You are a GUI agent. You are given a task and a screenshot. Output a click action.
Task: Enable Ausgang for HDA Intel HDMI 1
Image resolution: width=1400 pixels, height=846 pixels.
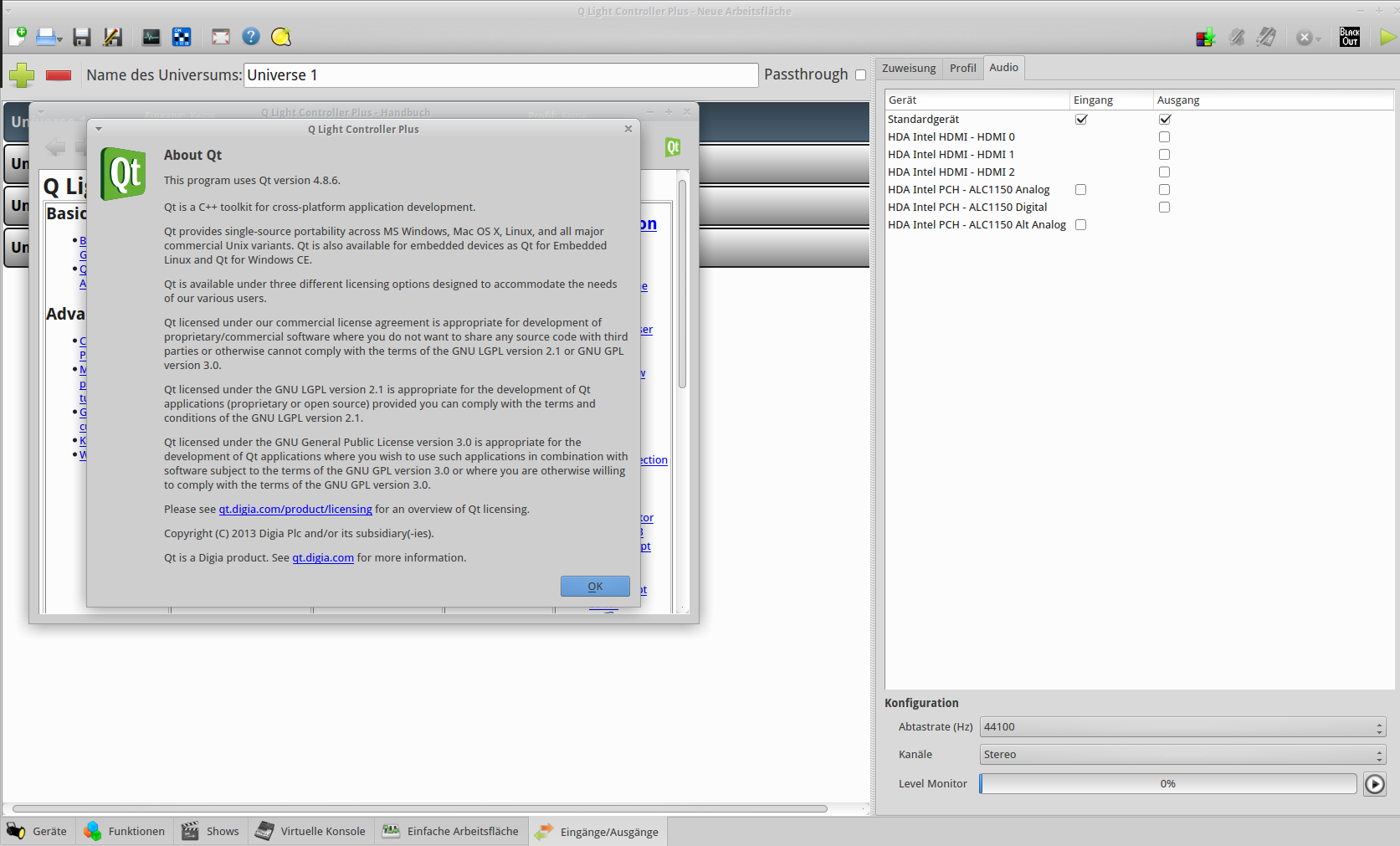click(1165, 155)
